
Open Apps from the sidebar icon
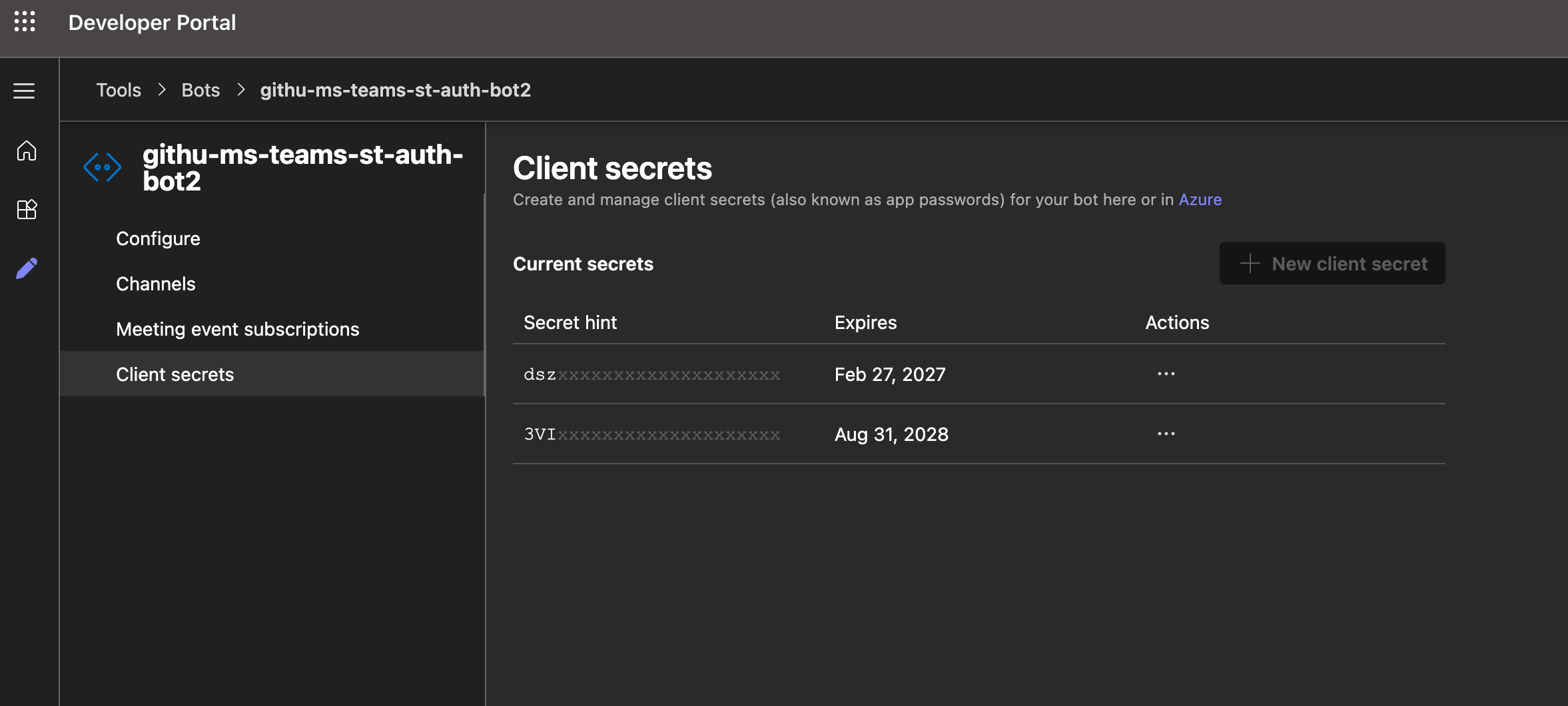click(27, 210)
